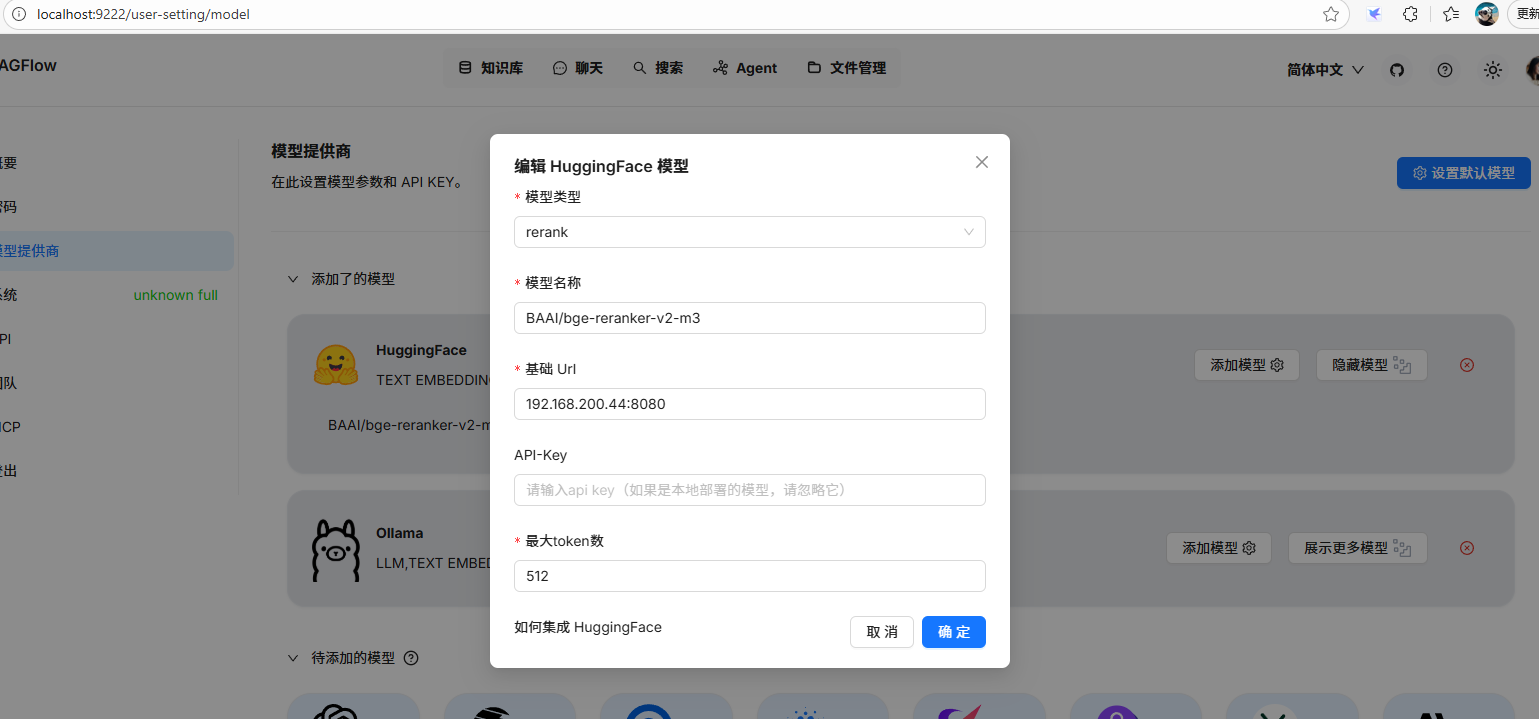The height and width of the screenshot is (719, 1539).
Task: Click the blue bird extension icon
Action: (x=1375, y=14)
